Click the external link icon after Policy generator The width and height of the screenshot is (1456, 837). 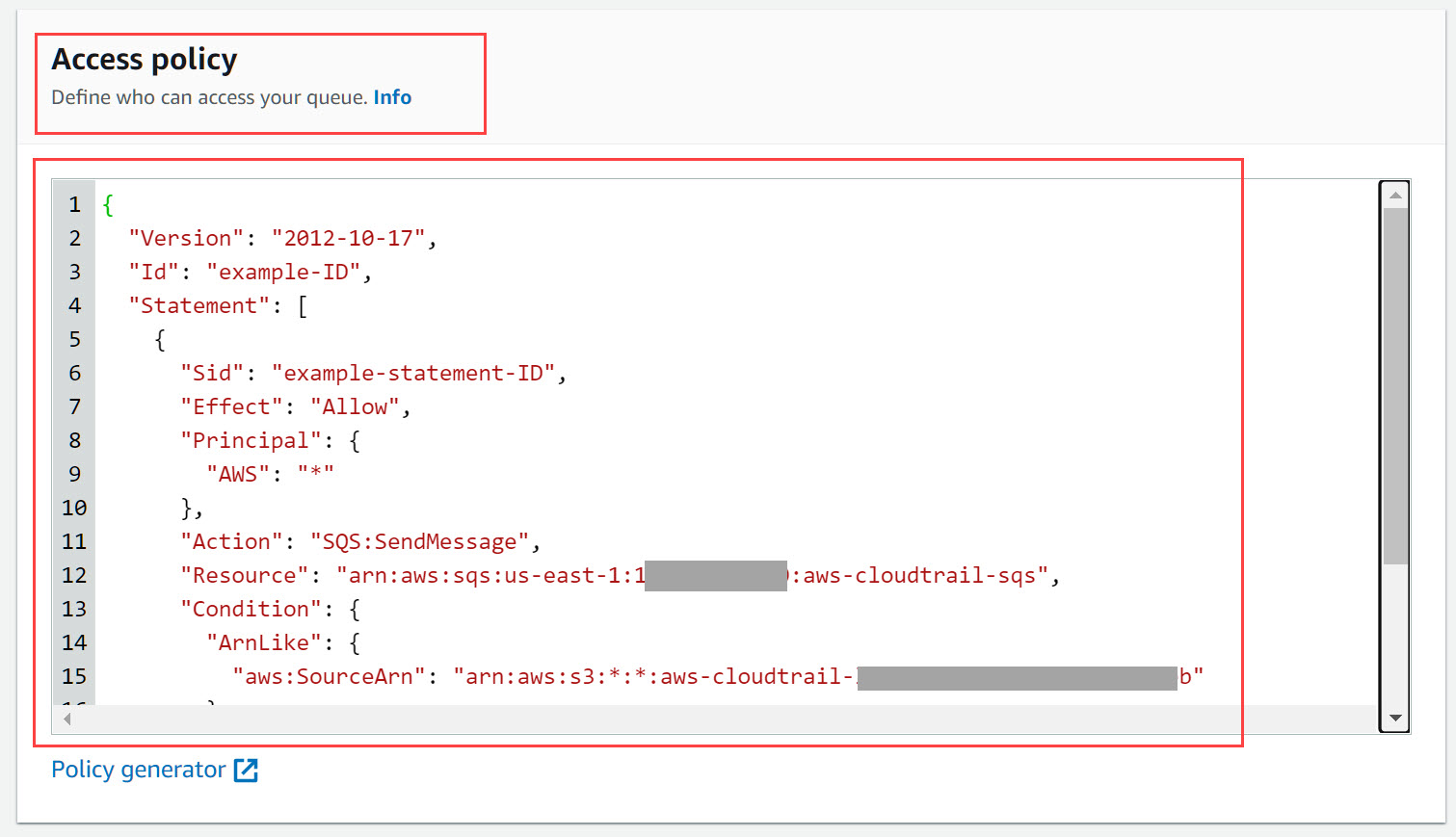[x=246, y=771]
